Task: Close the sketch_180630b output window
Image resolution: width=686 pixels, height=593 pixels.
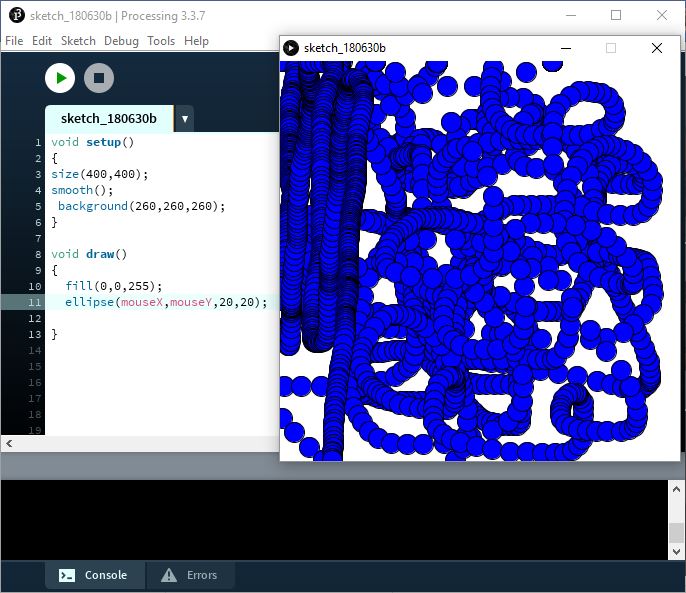Action: click(657, 48)
